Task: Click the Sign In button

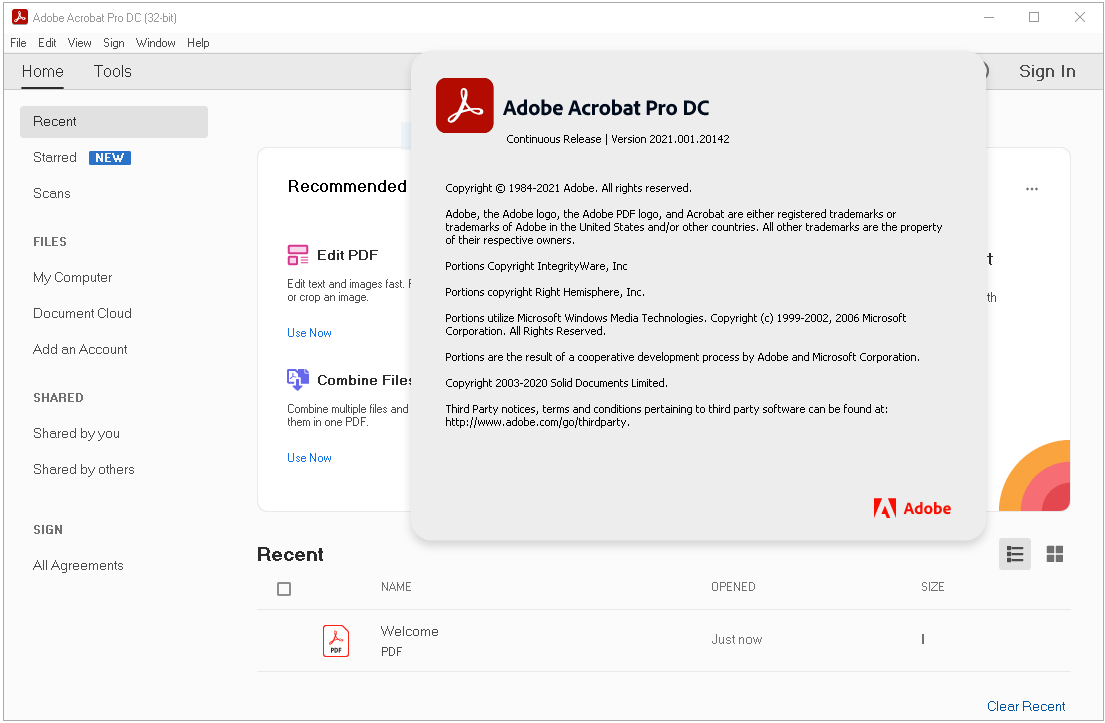Action: (1047, 71)
